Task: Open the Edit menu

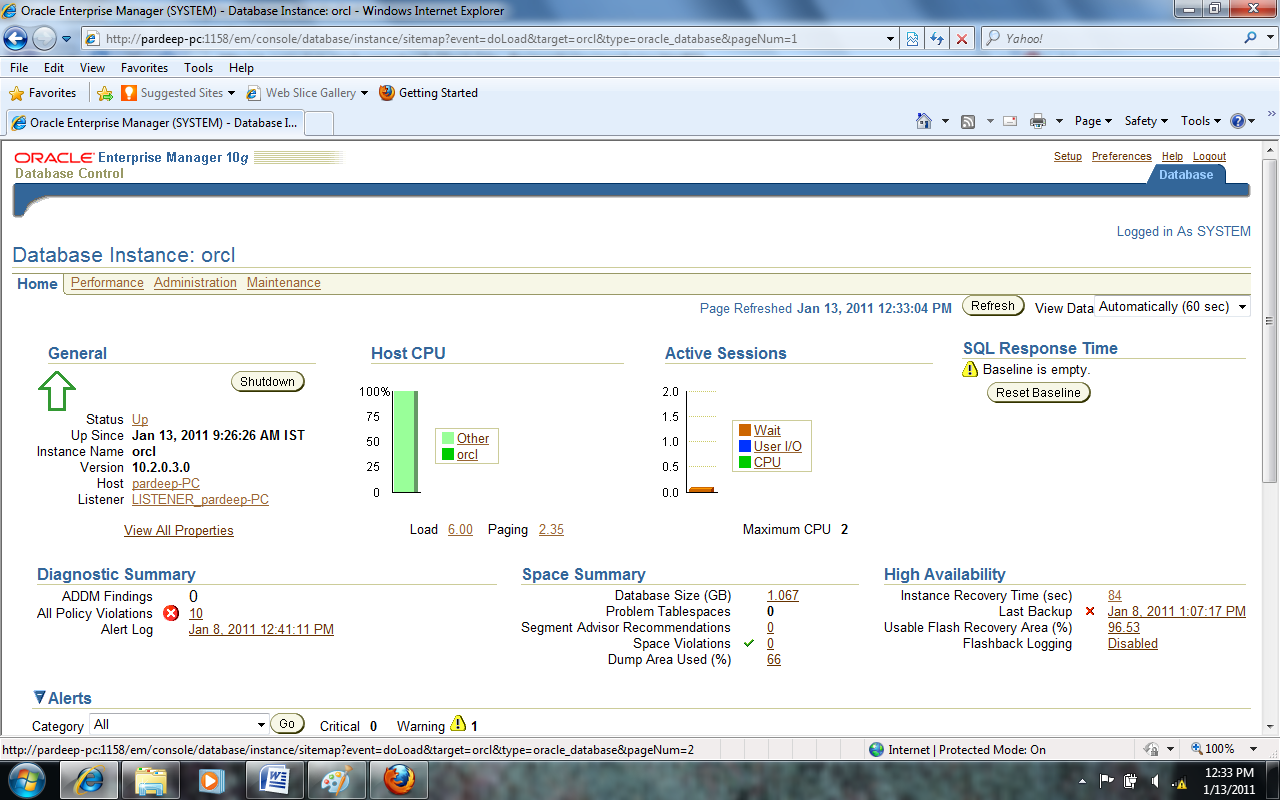Action: [x=54, y=68]
